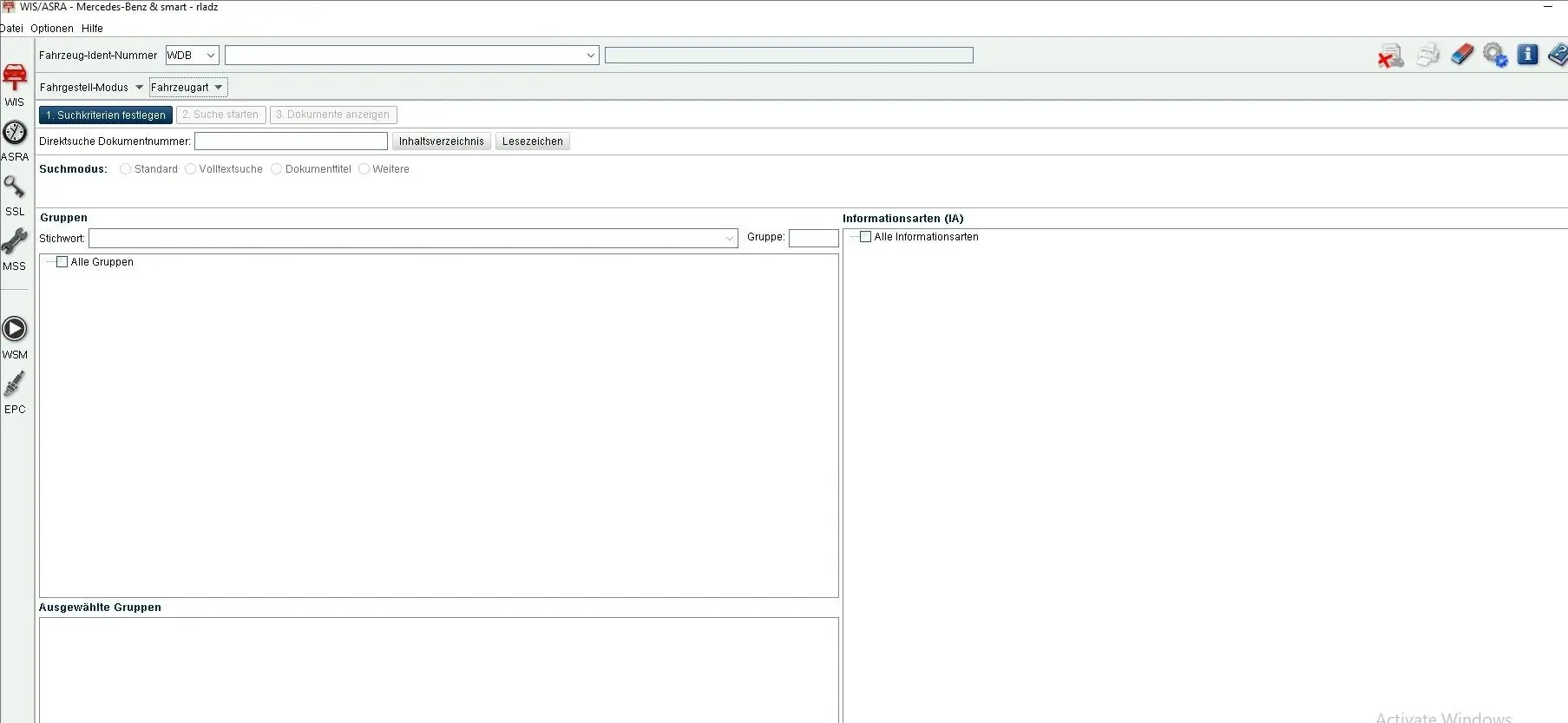Viewport: 1568px width, 723px height.
Task: Open the Fahrzeugart dropdown
Action: click(187, 88)
